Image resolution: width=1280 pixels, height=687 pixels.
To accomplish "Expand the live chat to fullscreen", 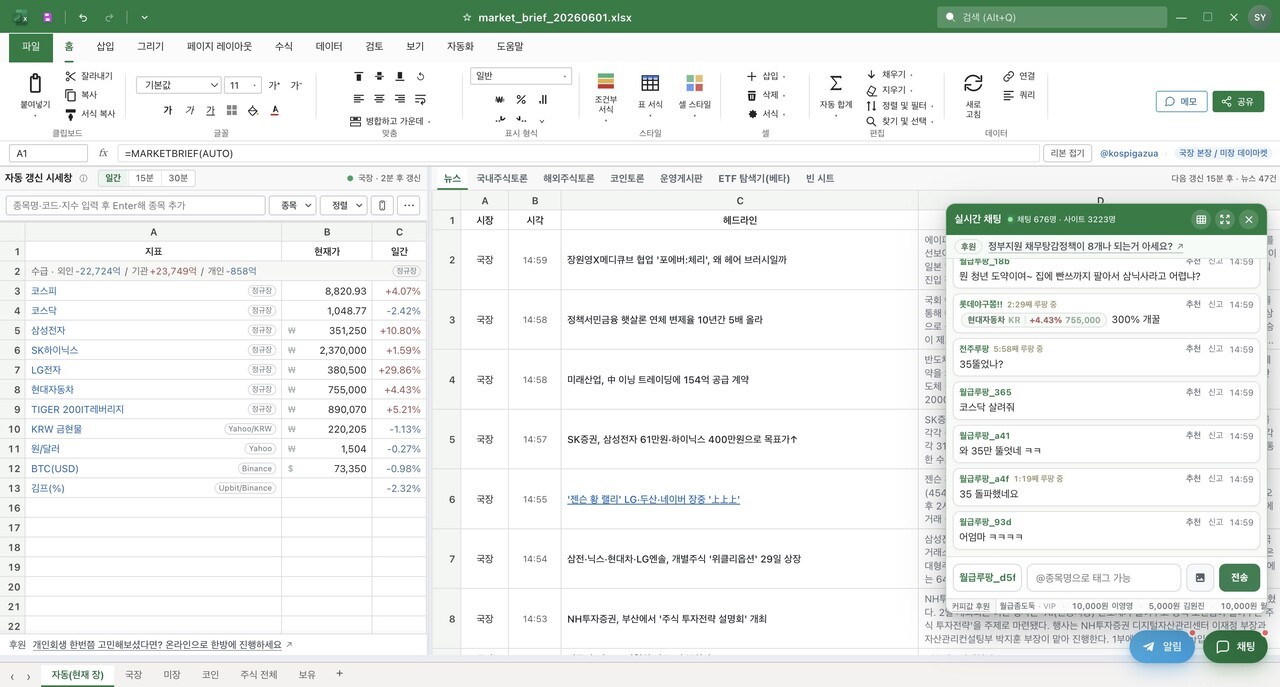I will [x=1225, y=219].
